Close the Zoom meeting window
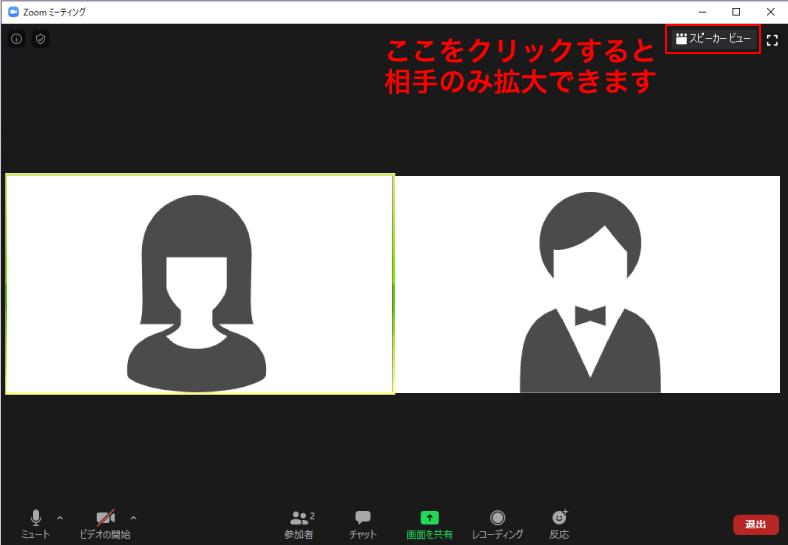This screenshot has height=545, width=788. pos(770,12)
